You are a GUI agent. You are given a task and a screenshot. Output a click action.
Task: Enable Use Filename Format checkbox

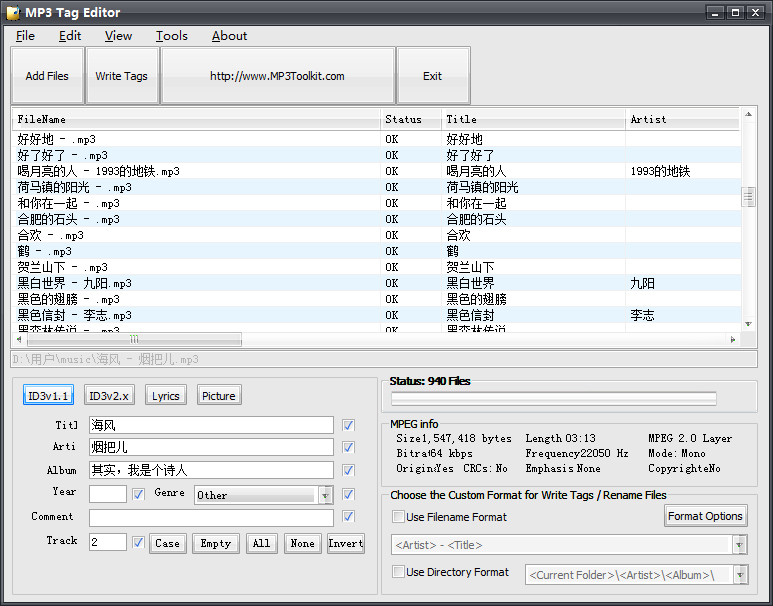click(399, 517)
